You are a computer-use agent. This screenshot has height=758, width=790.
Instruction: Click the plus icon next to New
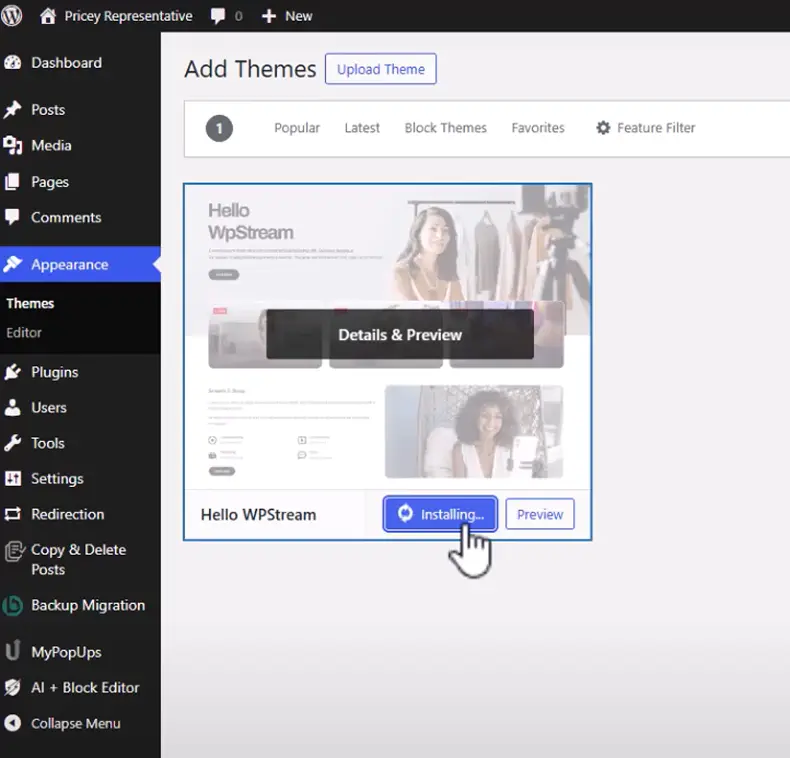click(269, 16)
